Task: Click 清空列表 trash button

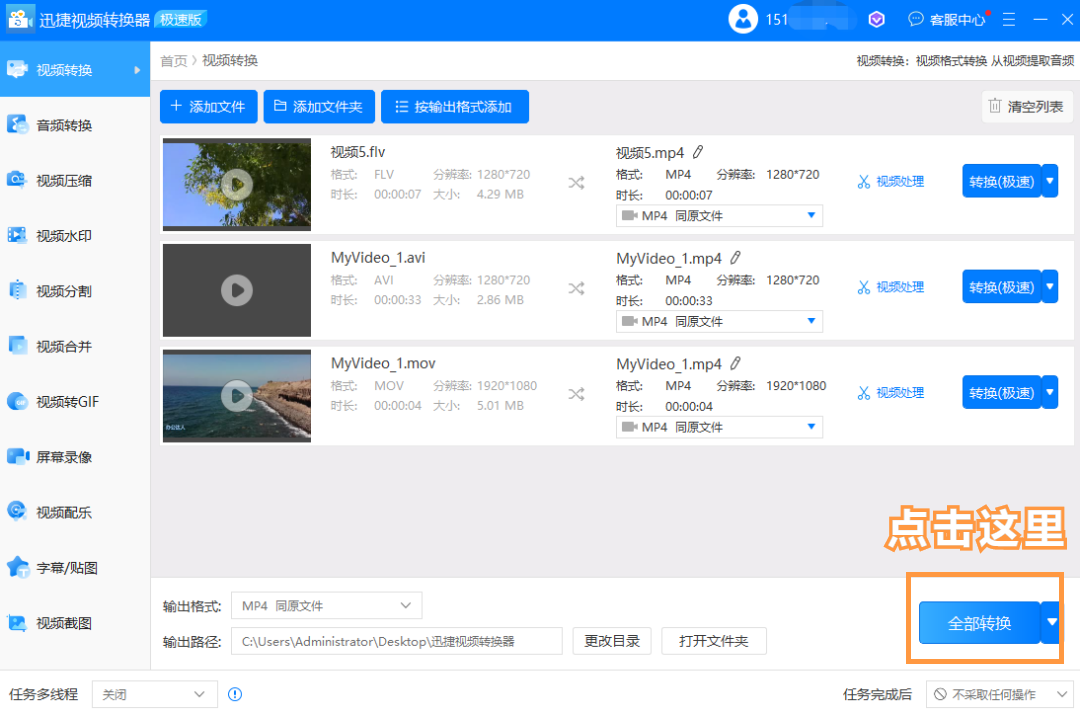Action: click(x=1027, y=107)
